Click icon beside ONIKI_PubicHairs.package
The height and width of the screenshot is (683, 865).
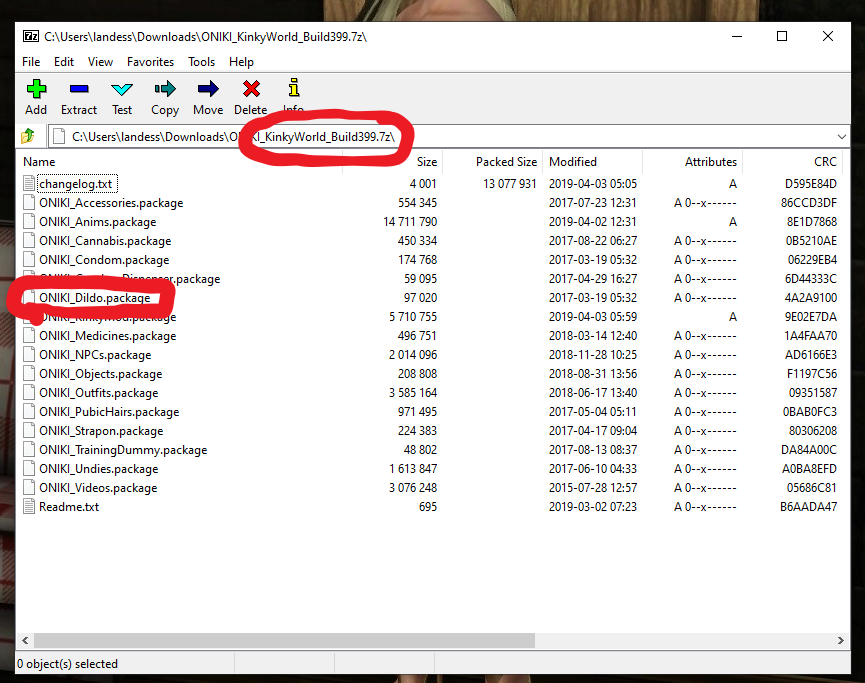click(29, 412)
